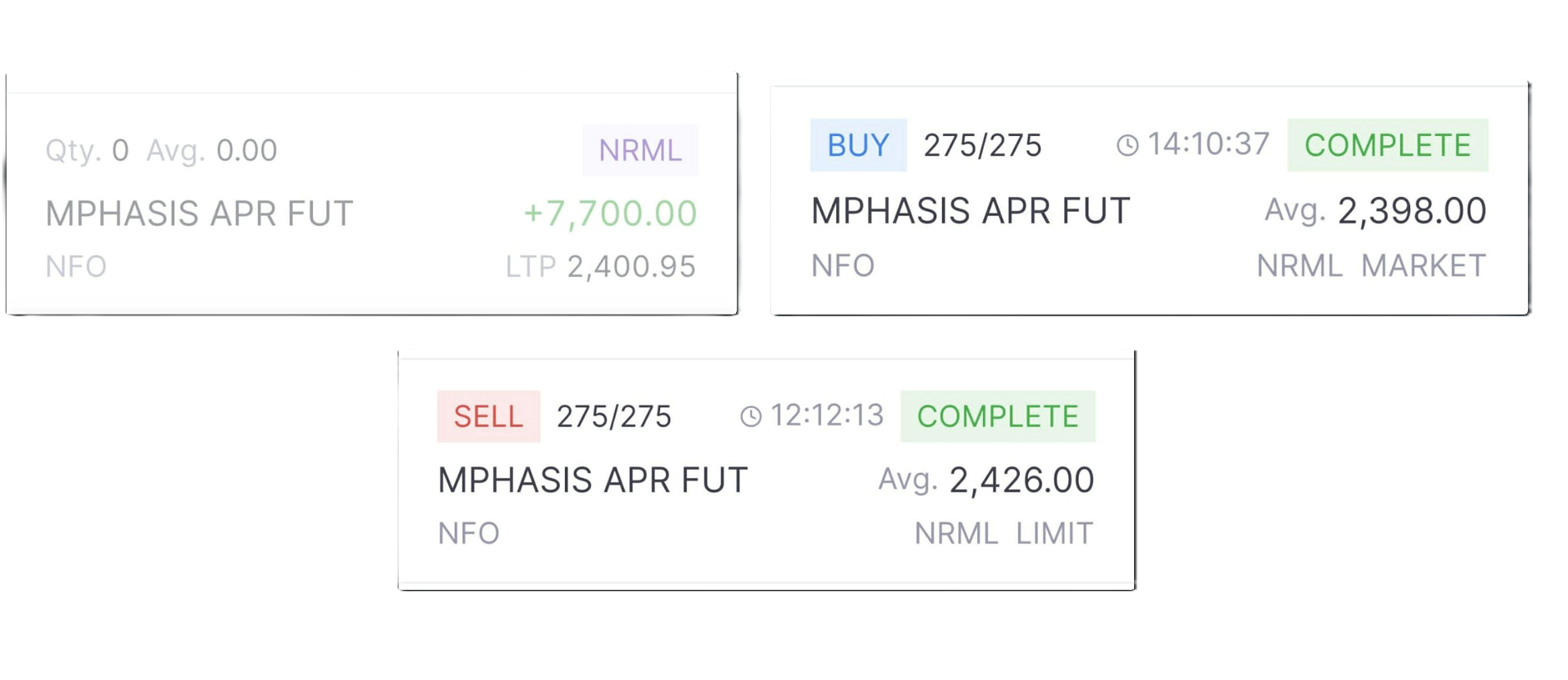Open the MPHASIS APR FUT buy order

(x=1149, y=200)
